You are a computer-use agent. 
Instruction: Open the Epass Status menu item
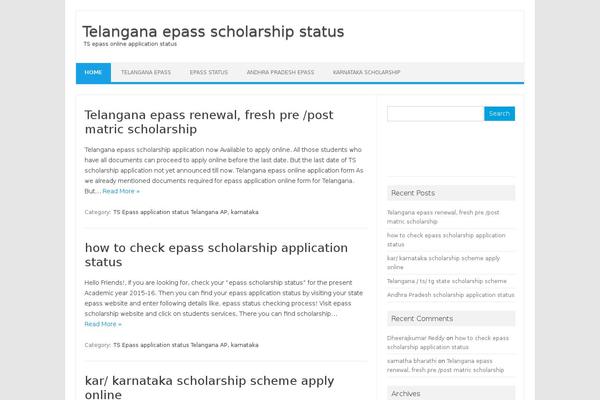click(209, 73)
